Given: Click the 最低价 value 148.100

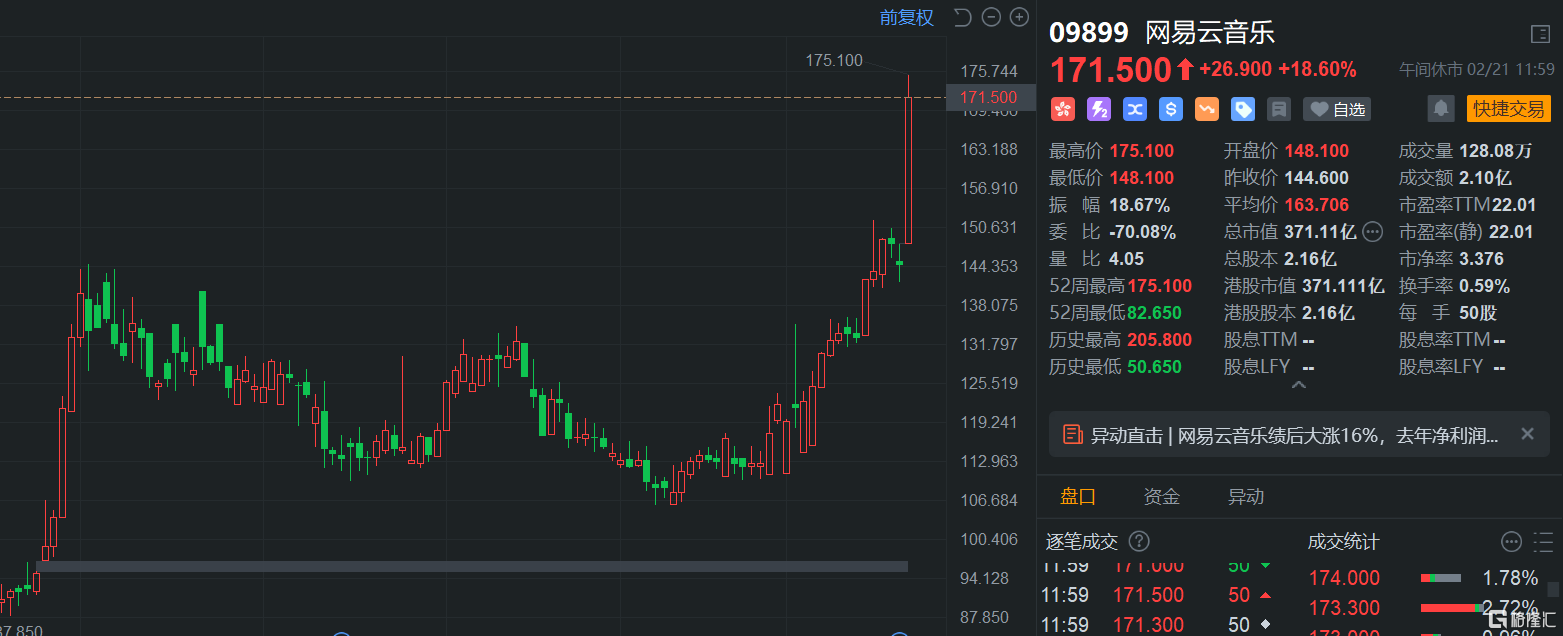Looking at the screenshot, I should [x=1142, y=178].
